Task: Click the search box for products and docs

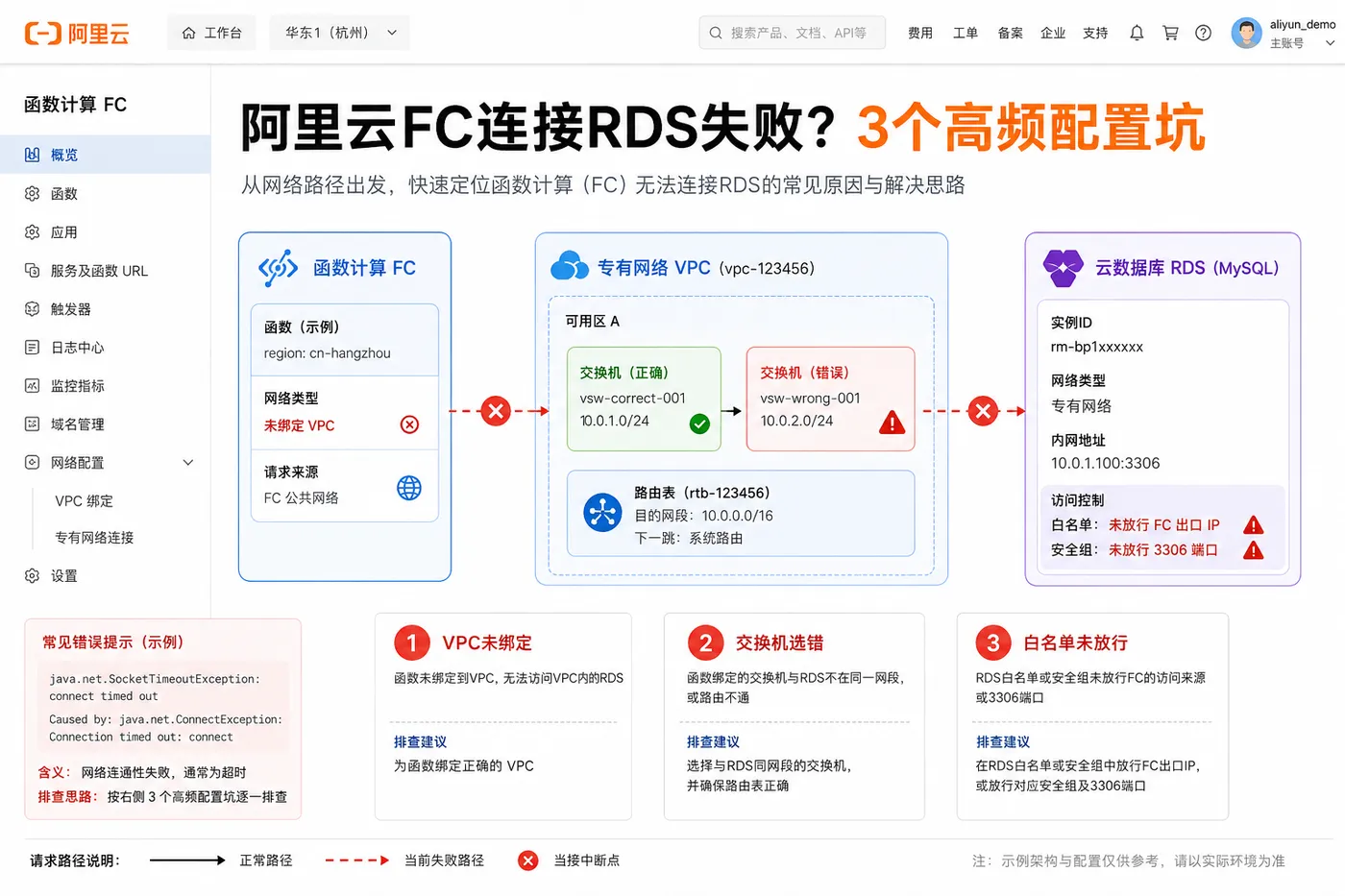Action: click(x=792, y=33)
